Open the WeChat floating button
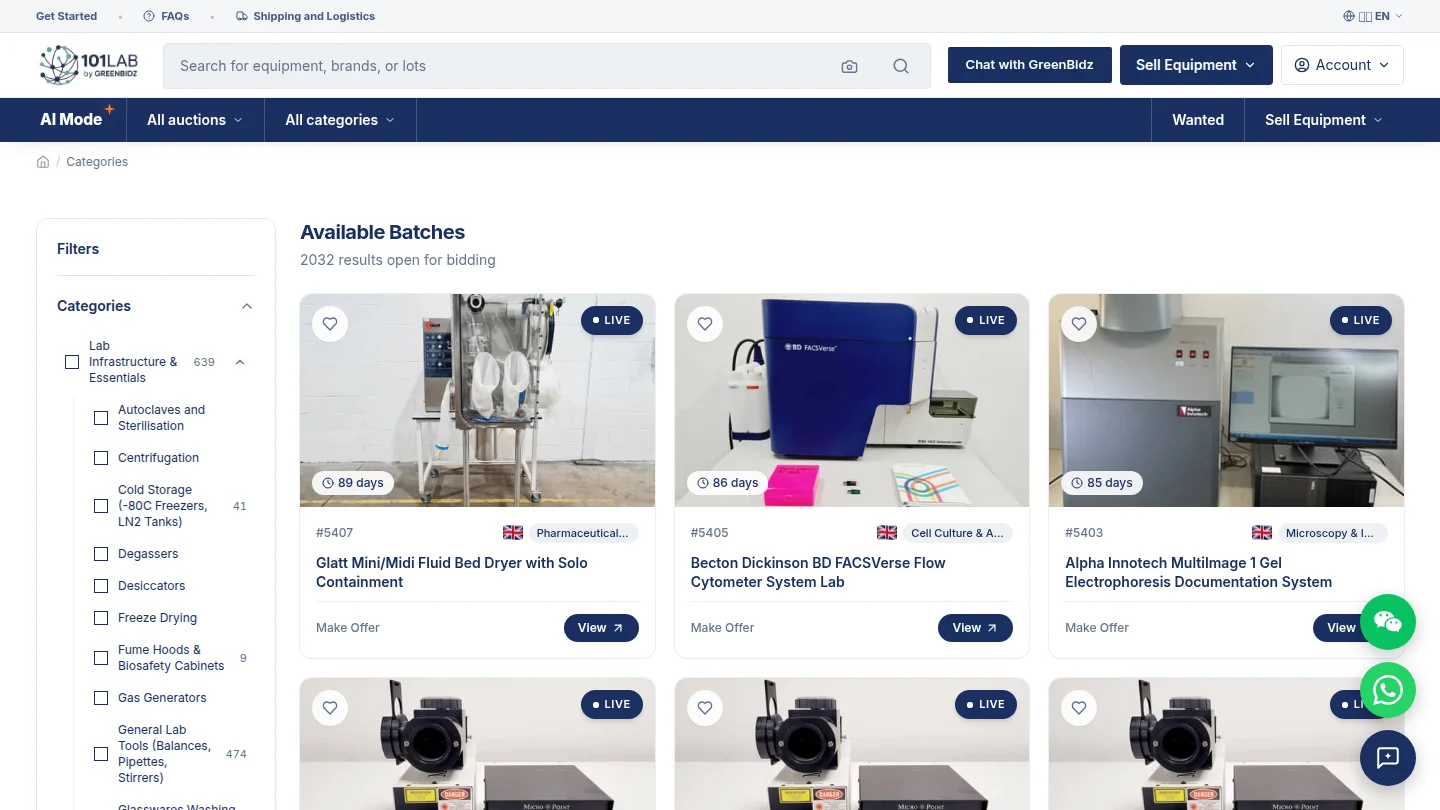This screenshot has height=810, width=1440. coord(1388,622)
